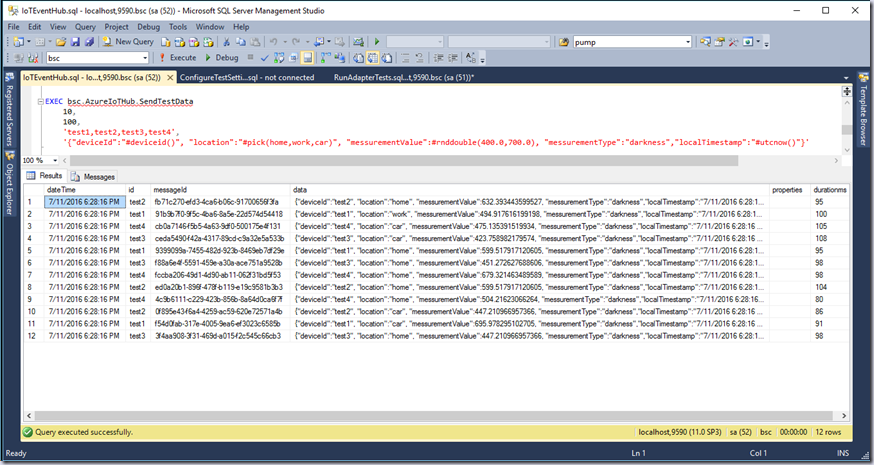This screenshot has width=874, height=465.
Task: Select Results to Text icon
Action: (x=358, y=57)
